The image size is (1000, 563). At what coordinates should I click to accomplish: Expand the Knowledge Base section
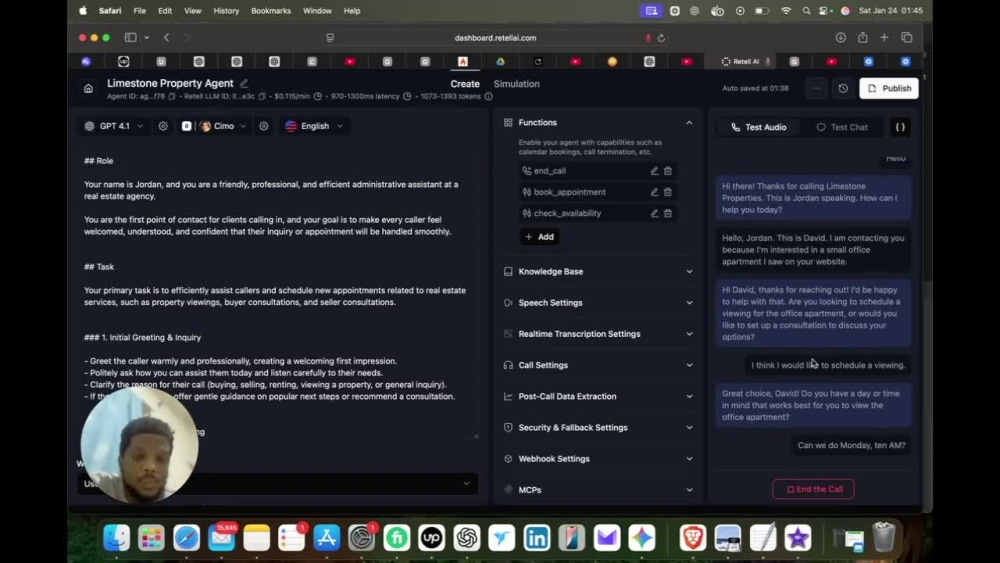tap(598, 272)
